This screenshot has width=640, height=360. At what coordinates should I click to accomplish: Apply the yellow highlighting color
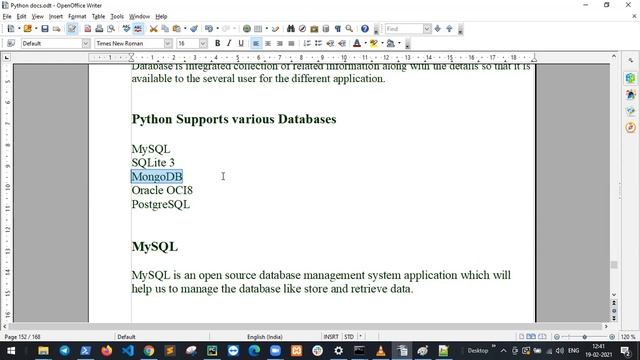374,43
